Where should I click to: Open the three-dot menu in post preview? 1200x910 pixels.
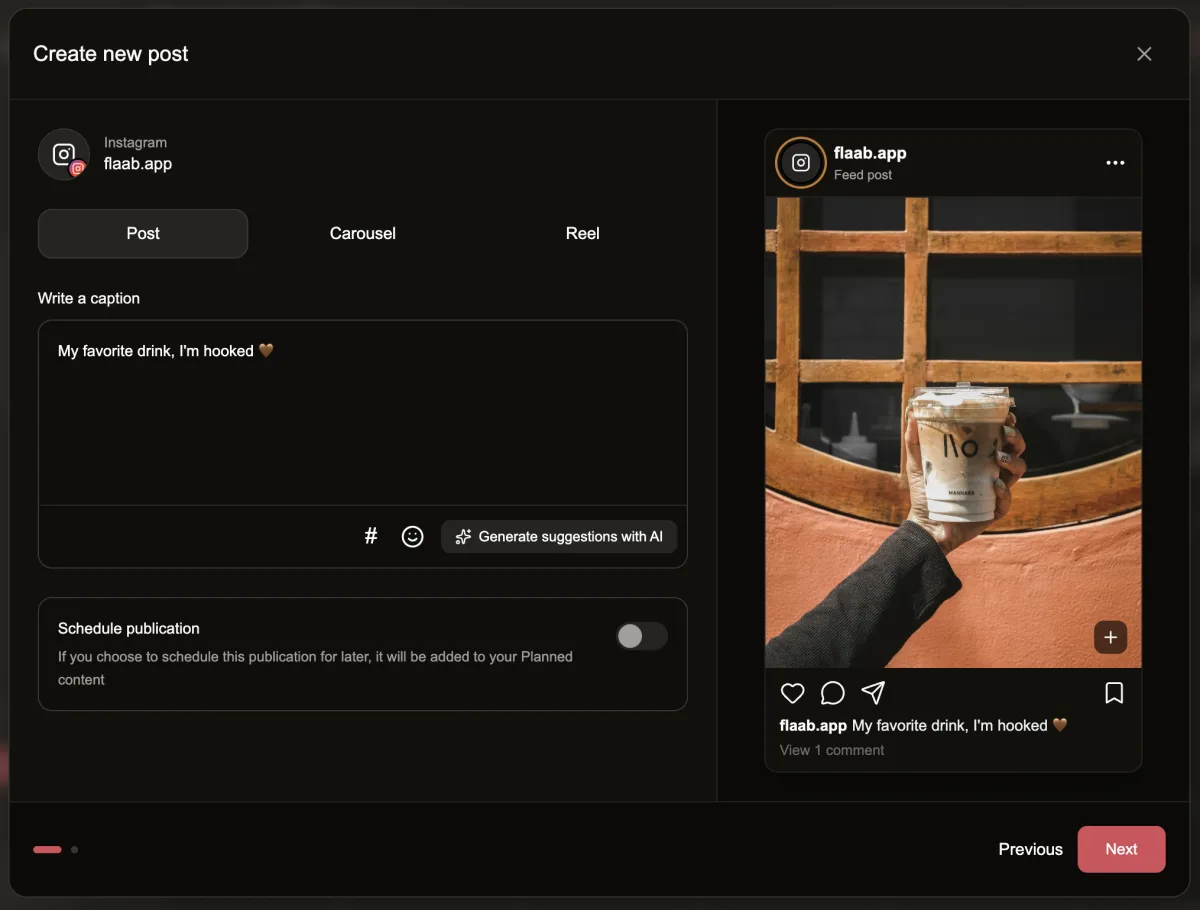pyautogui.click(x=1115, y=163)
